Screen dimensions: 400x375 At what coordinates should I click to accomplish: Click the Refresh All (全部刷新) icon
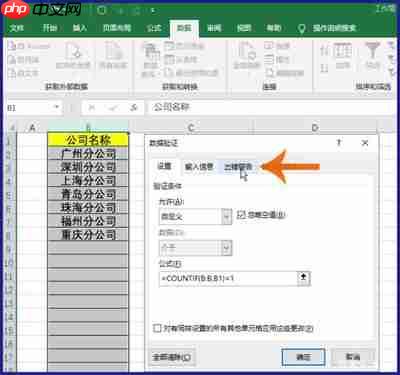[x=247, y=50]
